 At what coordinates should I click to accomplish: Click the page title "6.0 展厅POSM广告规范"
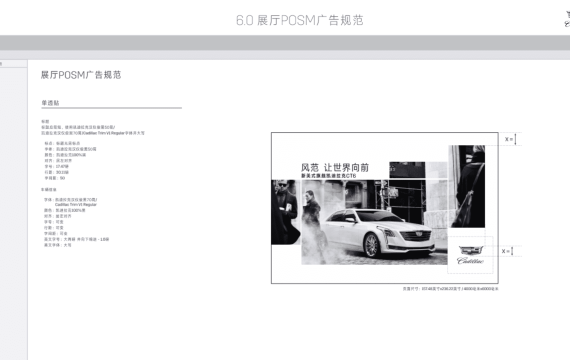[x=300, y=20]
